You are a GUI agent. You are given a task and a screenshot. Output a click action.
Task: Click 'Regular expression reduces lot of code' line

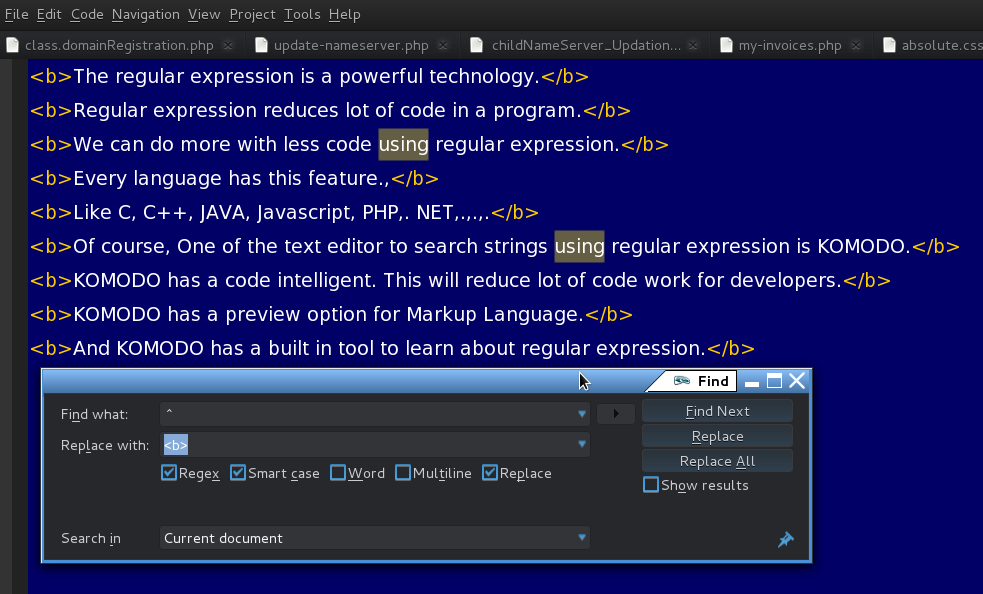[x=330, y=110]
